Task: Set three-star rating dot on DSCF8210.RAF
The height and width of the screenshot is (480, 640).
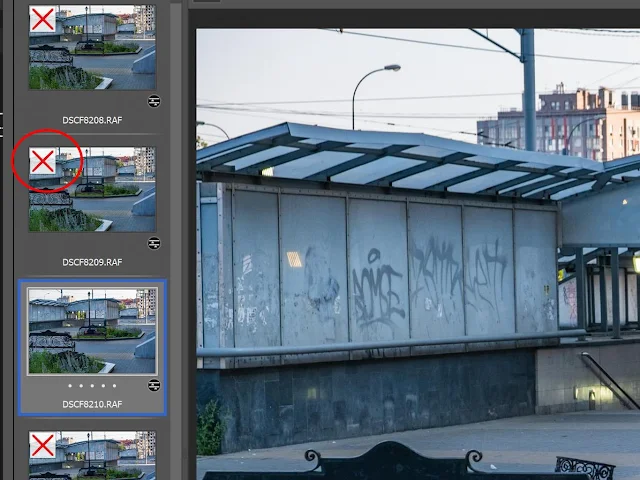Action: tap(92, 385)
